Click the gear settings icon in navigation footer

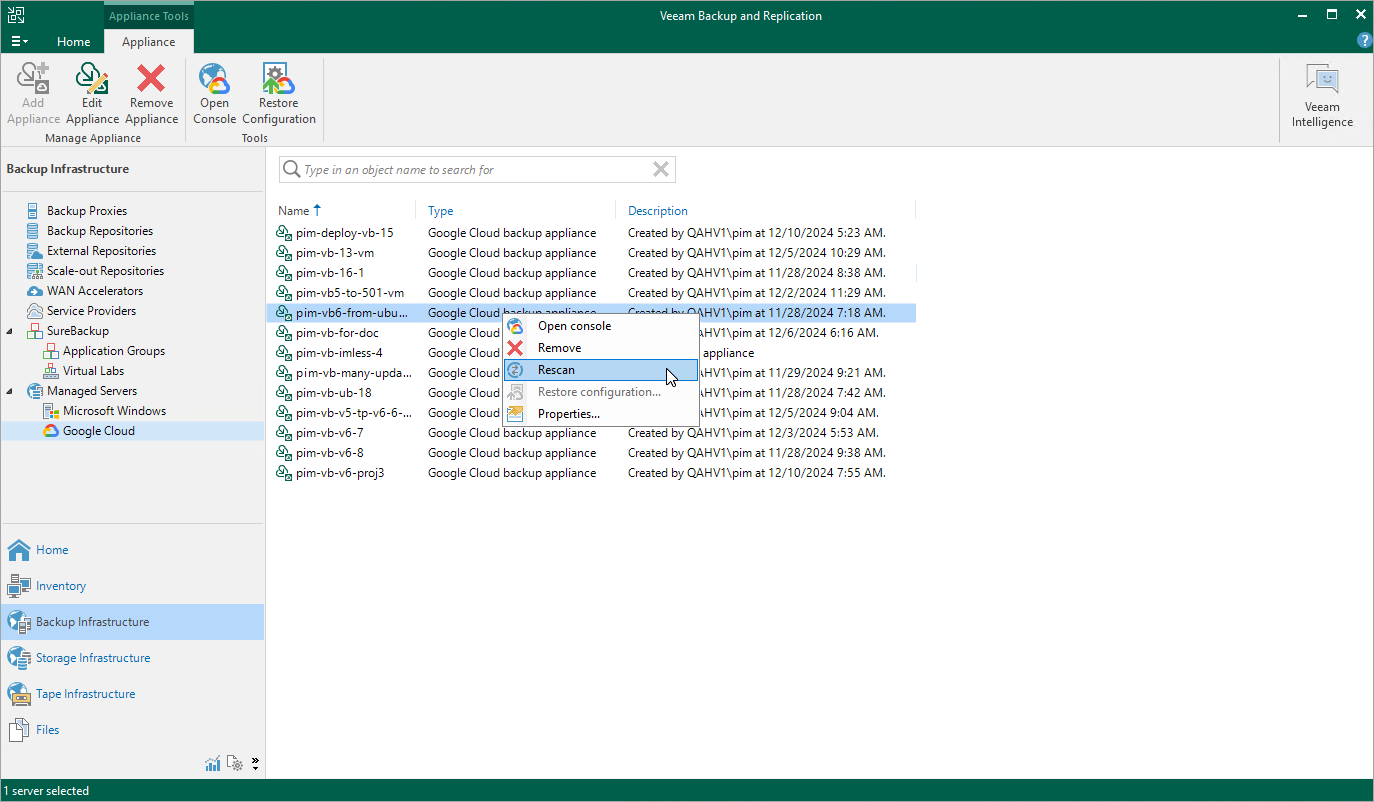tap(236, 764)
